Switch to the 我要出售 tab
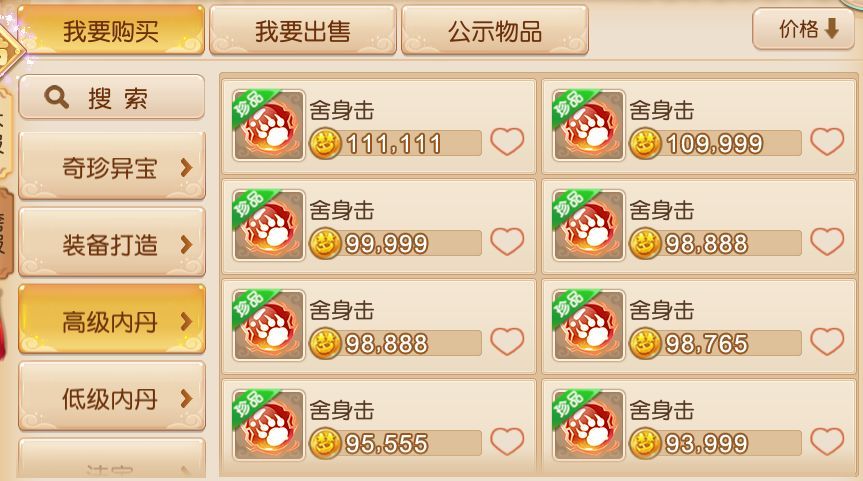 [x=303, y=30]
